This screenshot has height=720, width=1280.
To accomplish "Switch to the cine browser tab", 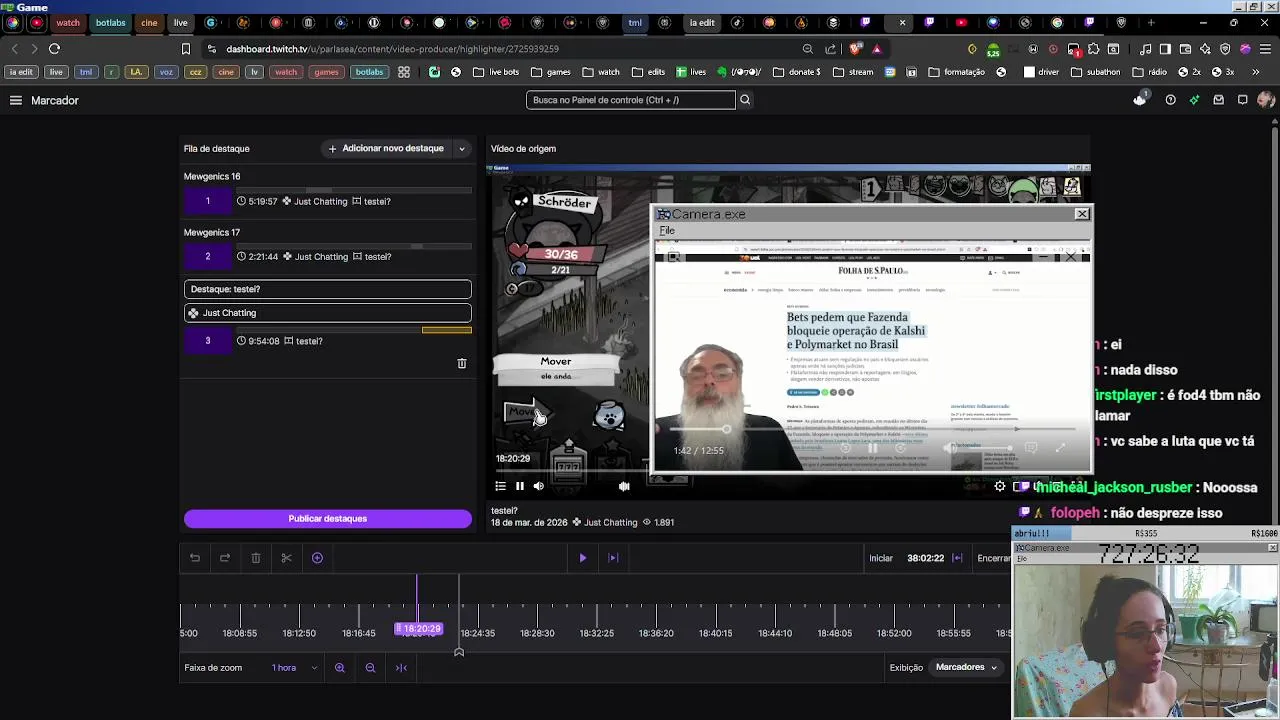I will [149, 22].
